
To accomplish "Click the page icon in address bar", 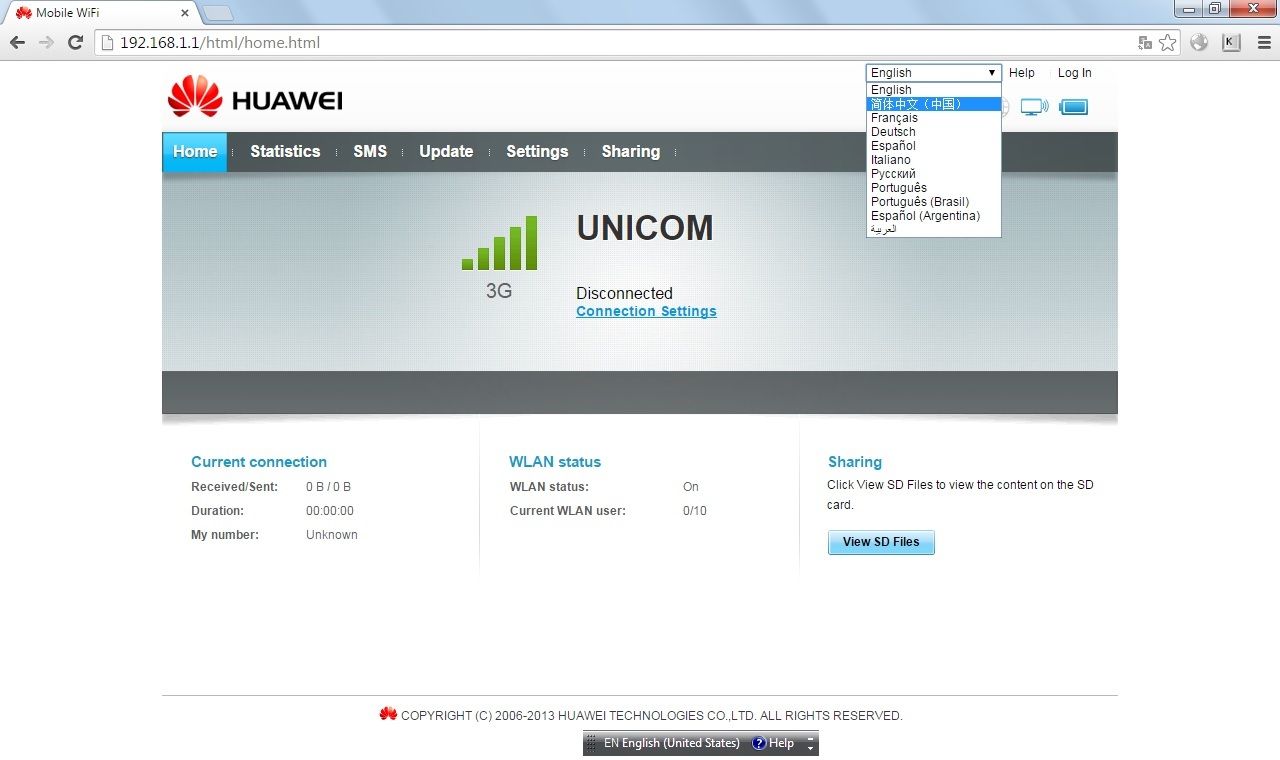I will coord(108,43).
